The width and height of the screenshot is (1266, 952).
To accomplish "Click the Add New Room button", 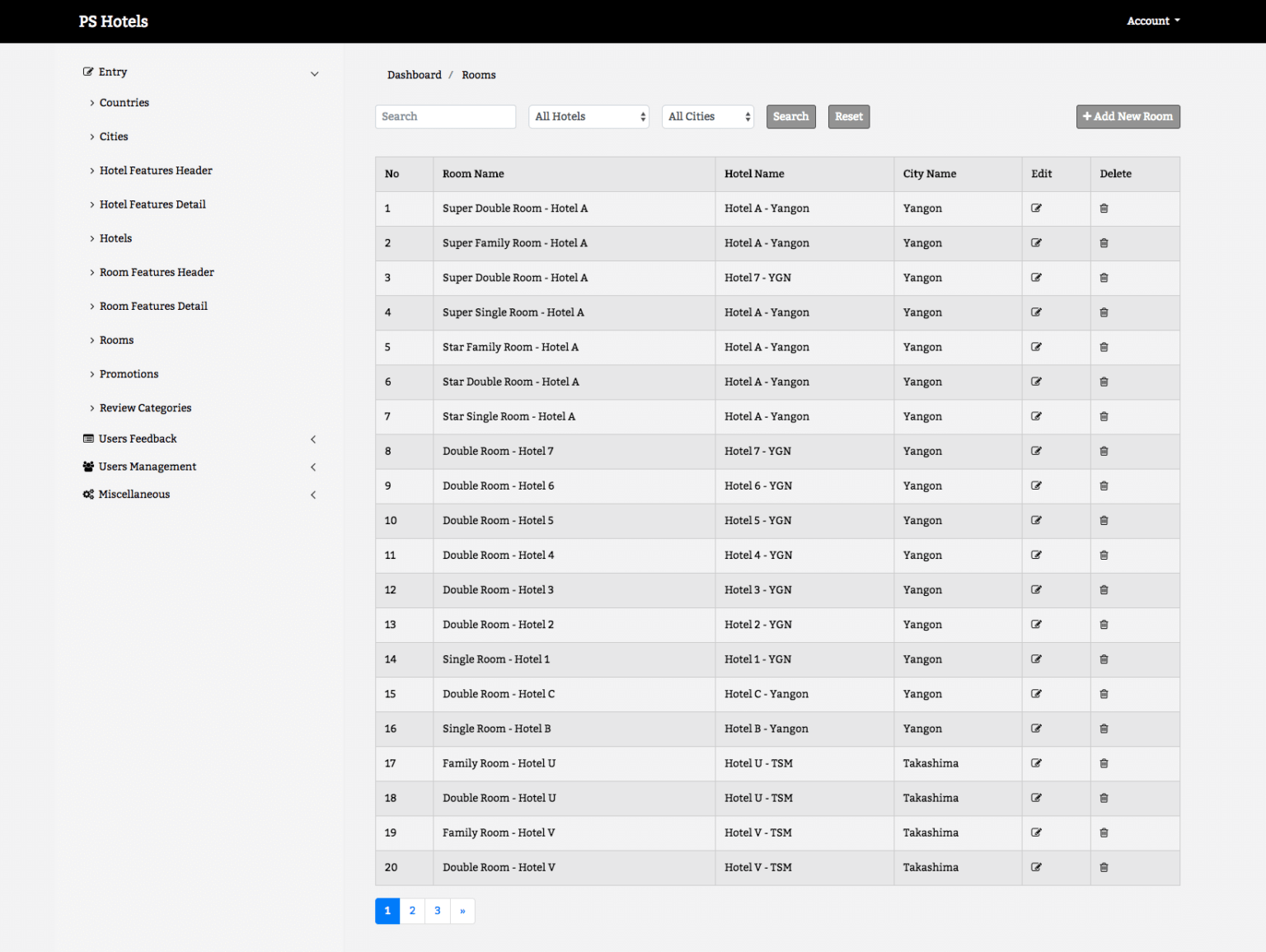I will pyautogui.click(x=1128, y=116).
